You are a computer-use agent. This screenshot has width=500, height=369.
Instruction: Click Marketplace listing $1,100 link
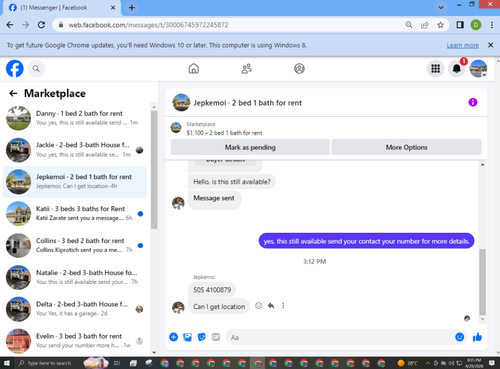224,133
